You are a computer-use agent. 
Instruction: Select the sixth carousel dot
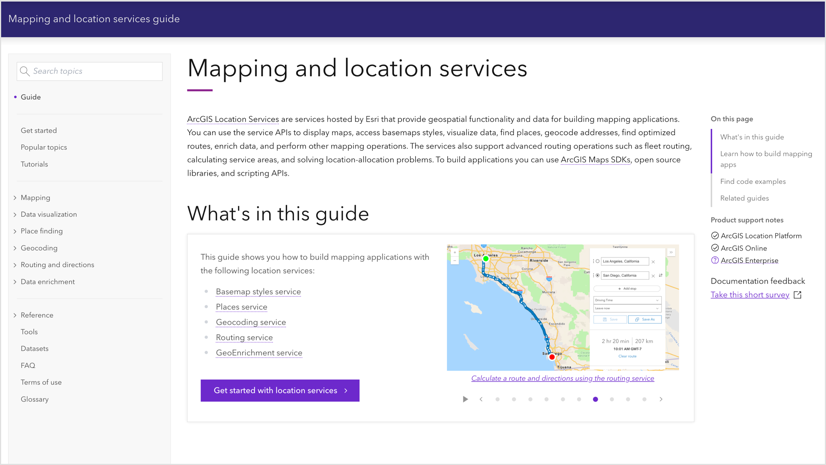[579, 399]
